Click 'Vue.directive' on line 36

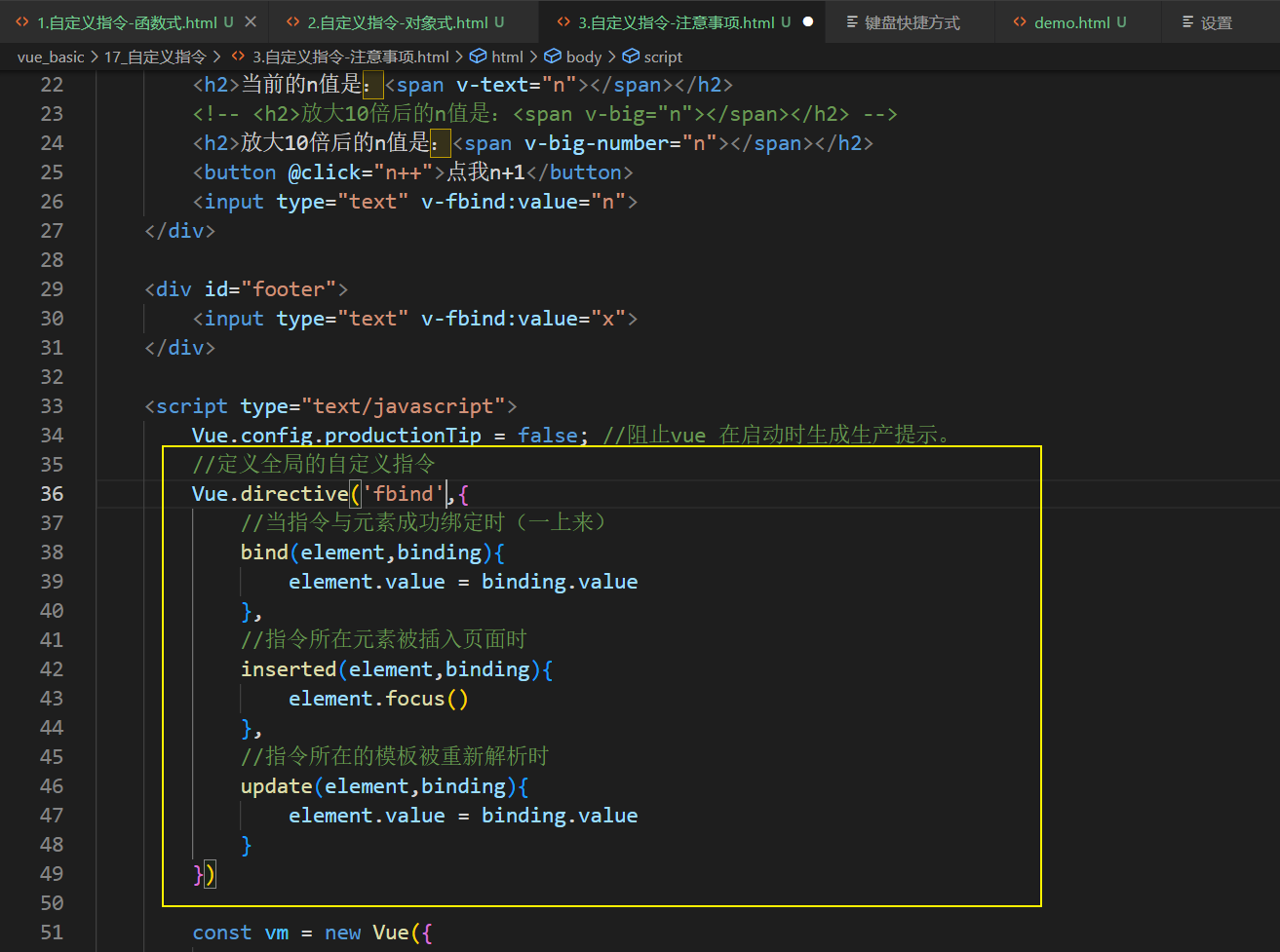270,494
